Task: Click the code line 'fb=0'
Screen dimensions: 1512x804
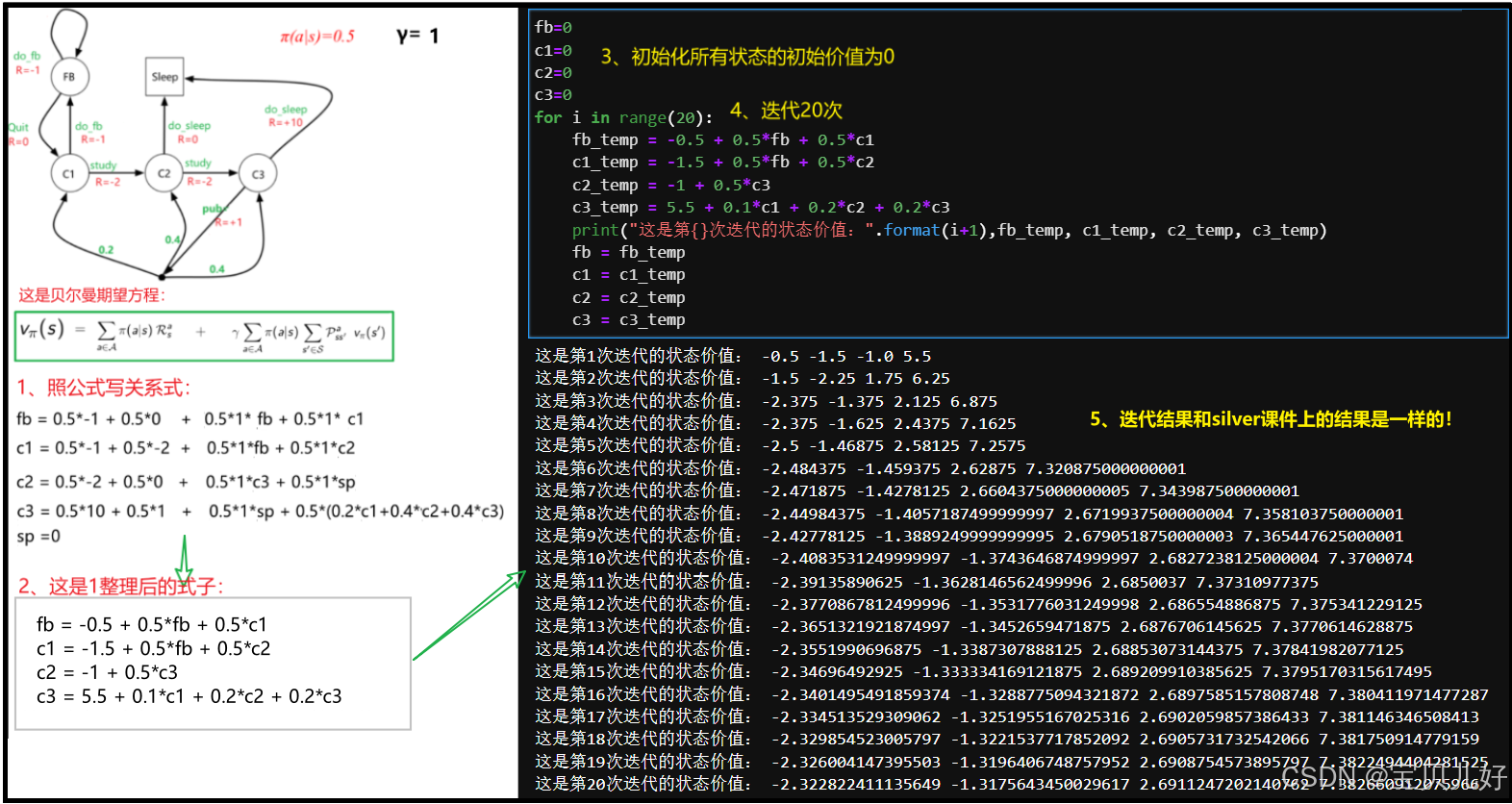Action: (553, 28)
